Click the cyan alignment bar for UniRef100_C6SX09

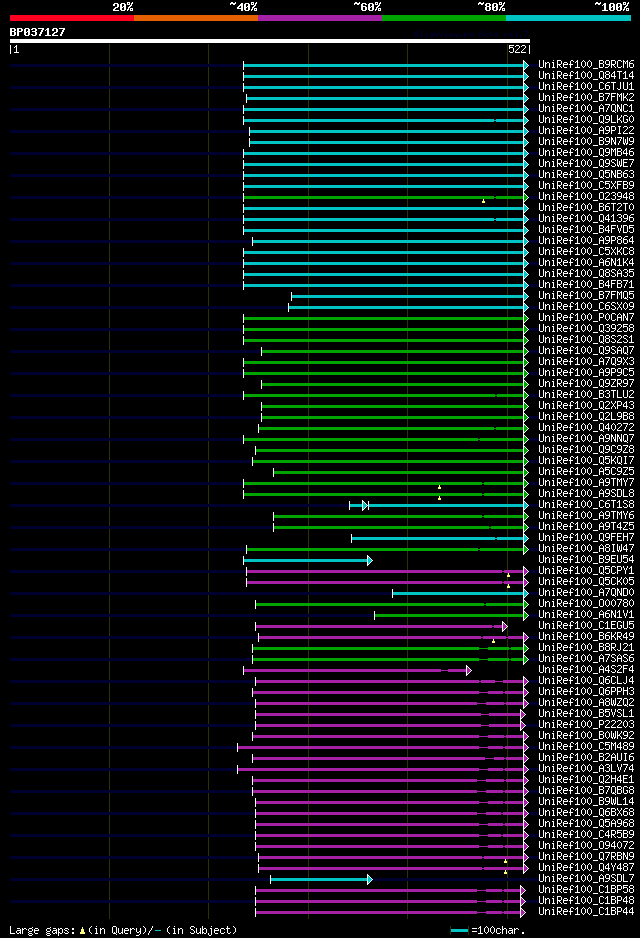pyautogui.click(x=409, y=307)
